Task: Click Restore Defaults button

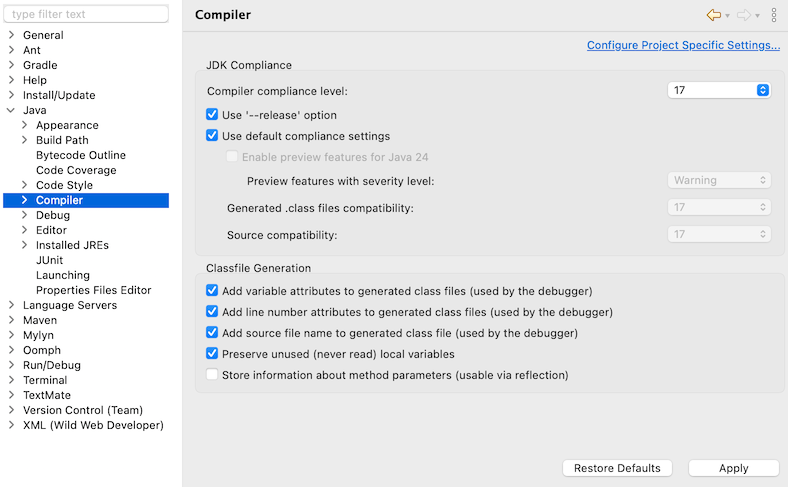Action: tap(617, 468)
